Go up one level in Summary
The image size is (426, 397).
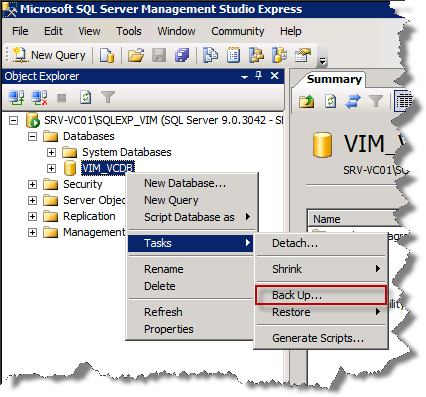(306, 101)
